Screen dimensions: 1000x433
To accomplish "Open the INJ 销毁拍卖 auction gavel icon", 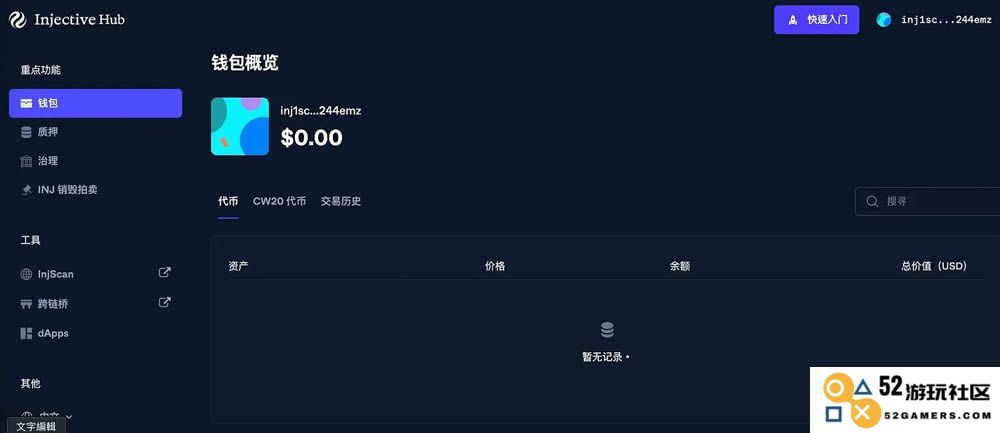I will click(x=26, y=190).
